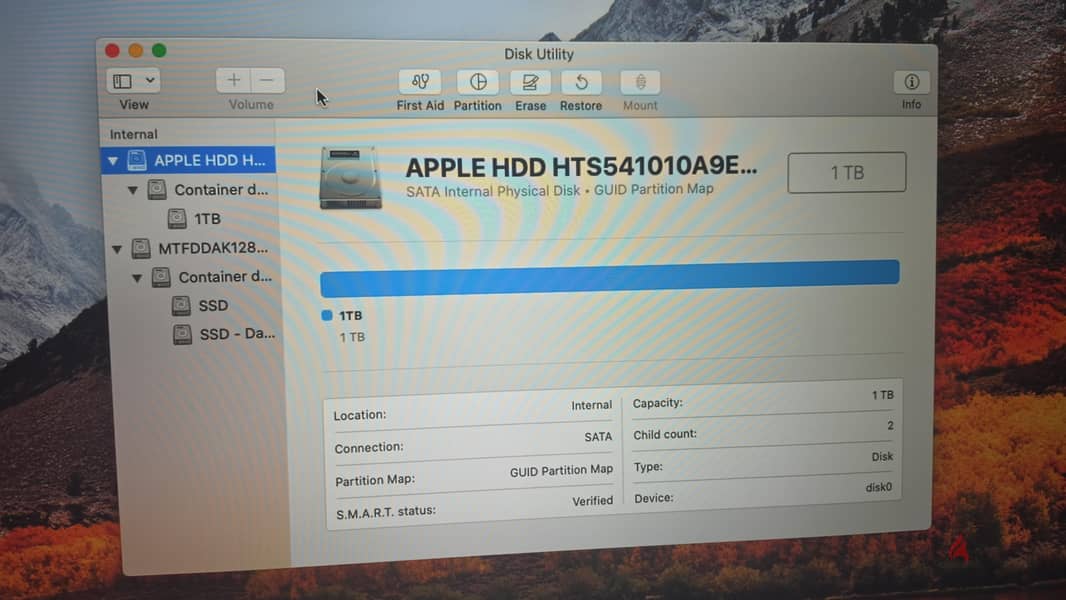The image size is (1066, 600).
Task: Select Container disk under MTFDDAK128
Action: (212, 277)
